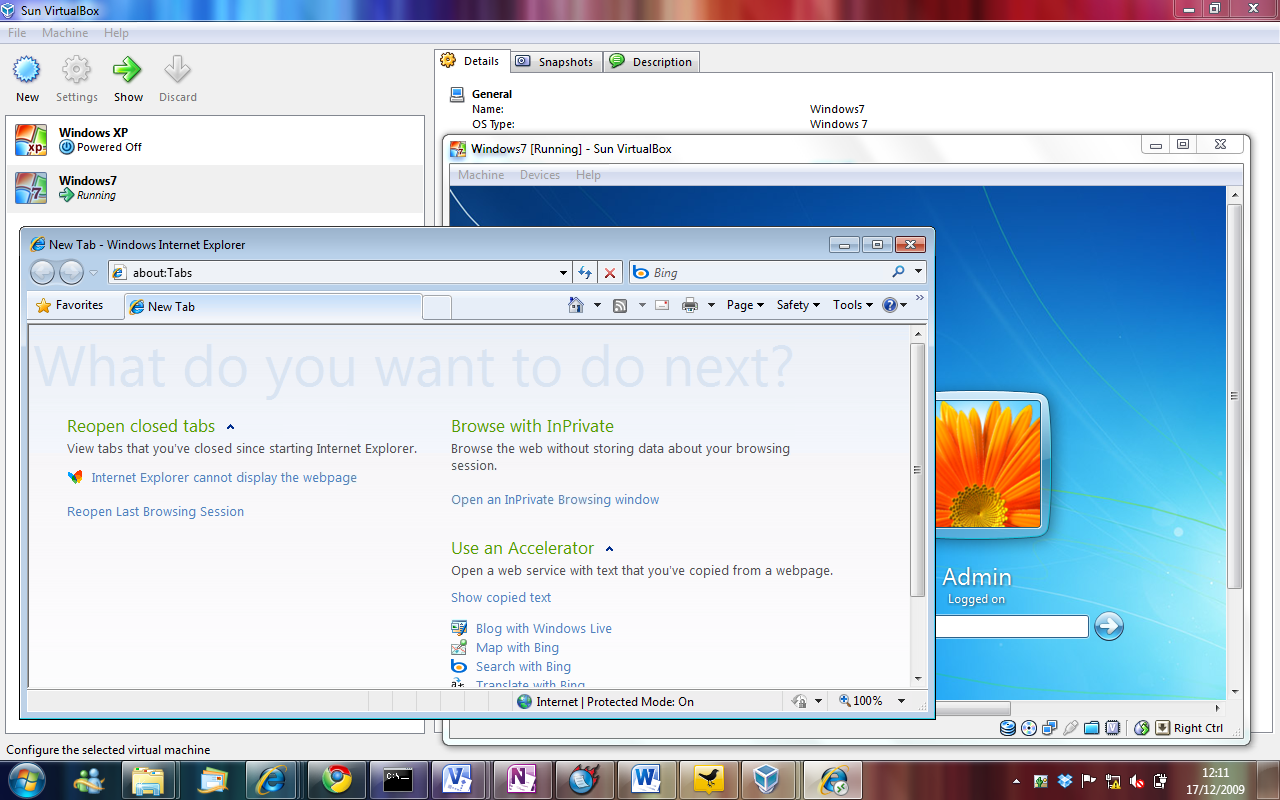Viewport: 1280px width, 800px height.
Task: Click the hard disk activity icon in VM status bar
Action: click(1008, 728)
